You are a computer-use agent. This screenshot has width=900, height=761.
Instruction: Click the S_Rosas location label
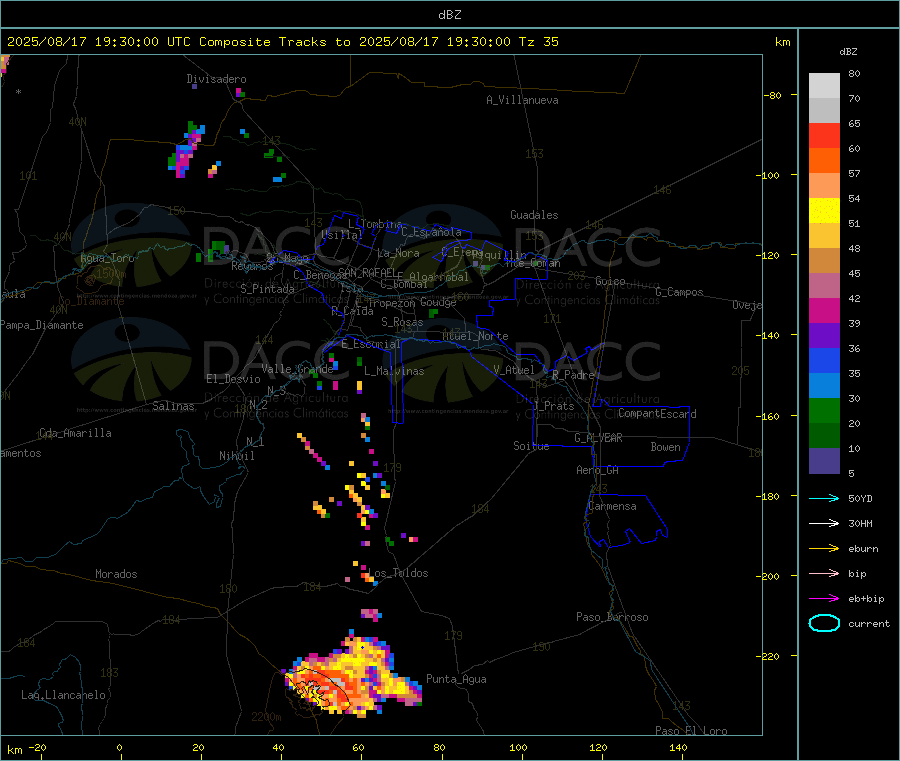tap(402, 322)
